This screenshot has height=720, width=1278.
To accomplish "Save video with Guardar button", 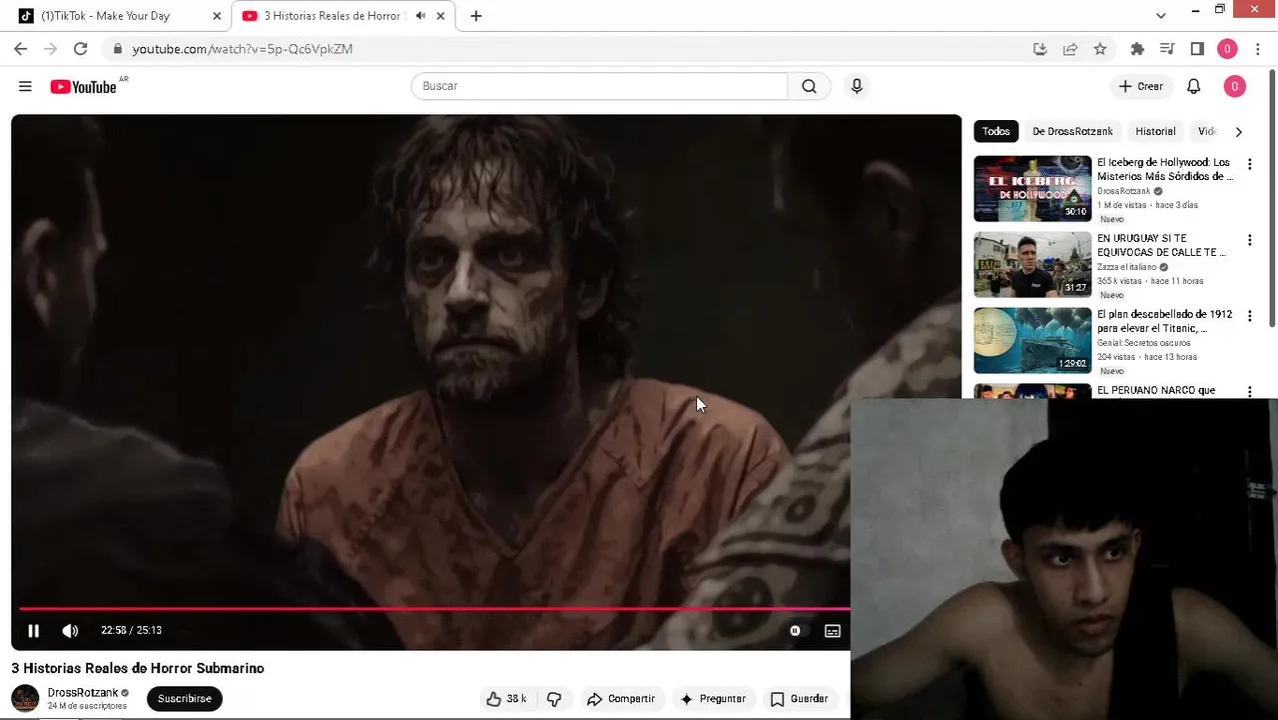I will click(799, 699).
